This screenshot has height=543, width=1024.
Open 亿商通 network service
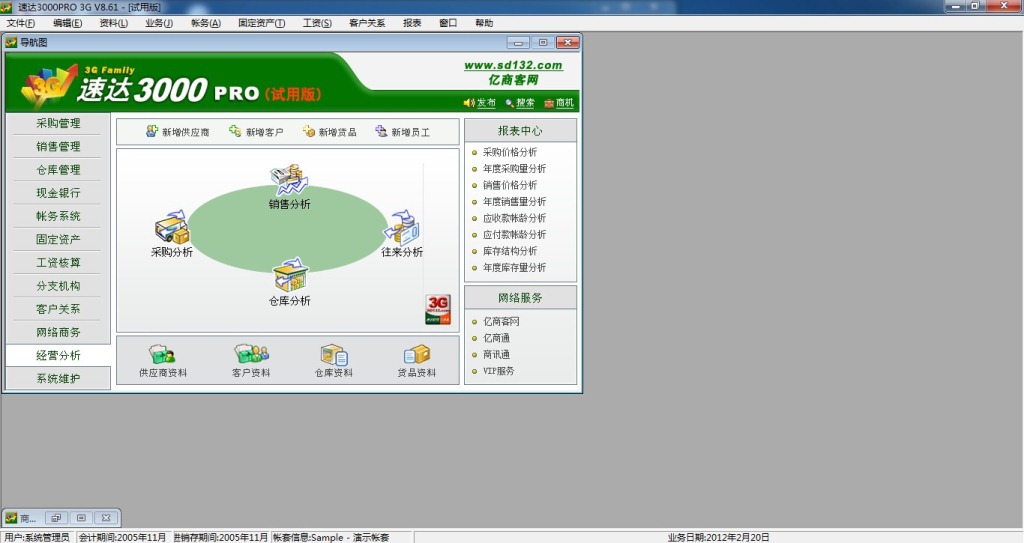[x=496, y=338]
